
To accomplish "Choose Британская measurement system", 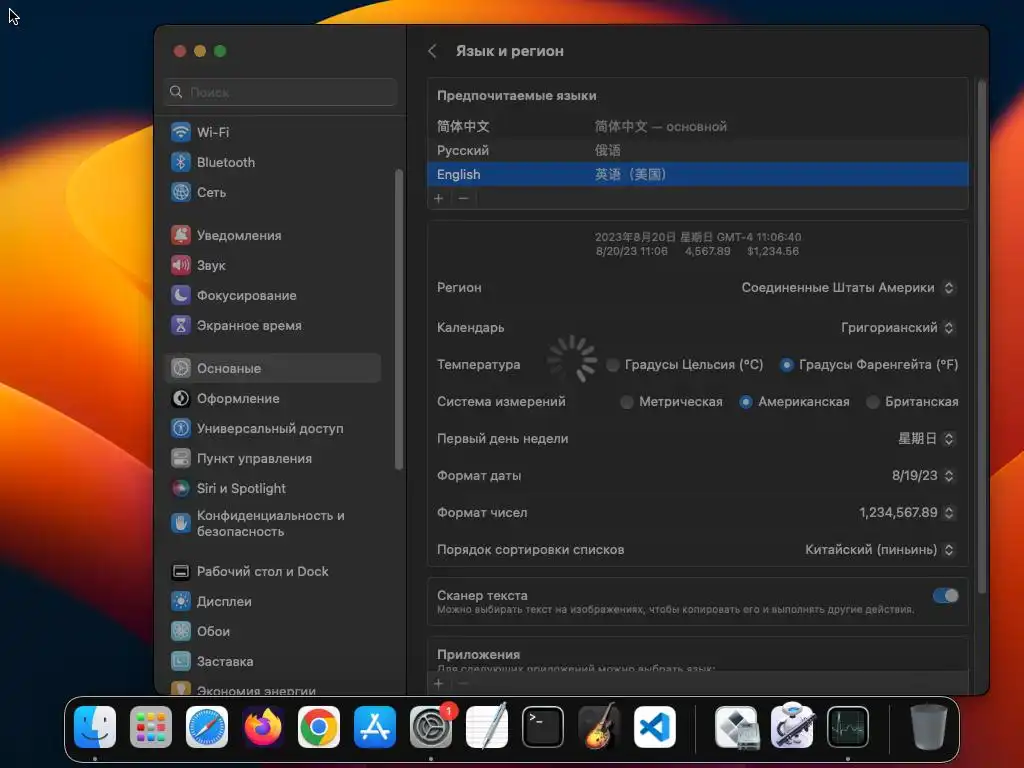I will pos(873,402).
